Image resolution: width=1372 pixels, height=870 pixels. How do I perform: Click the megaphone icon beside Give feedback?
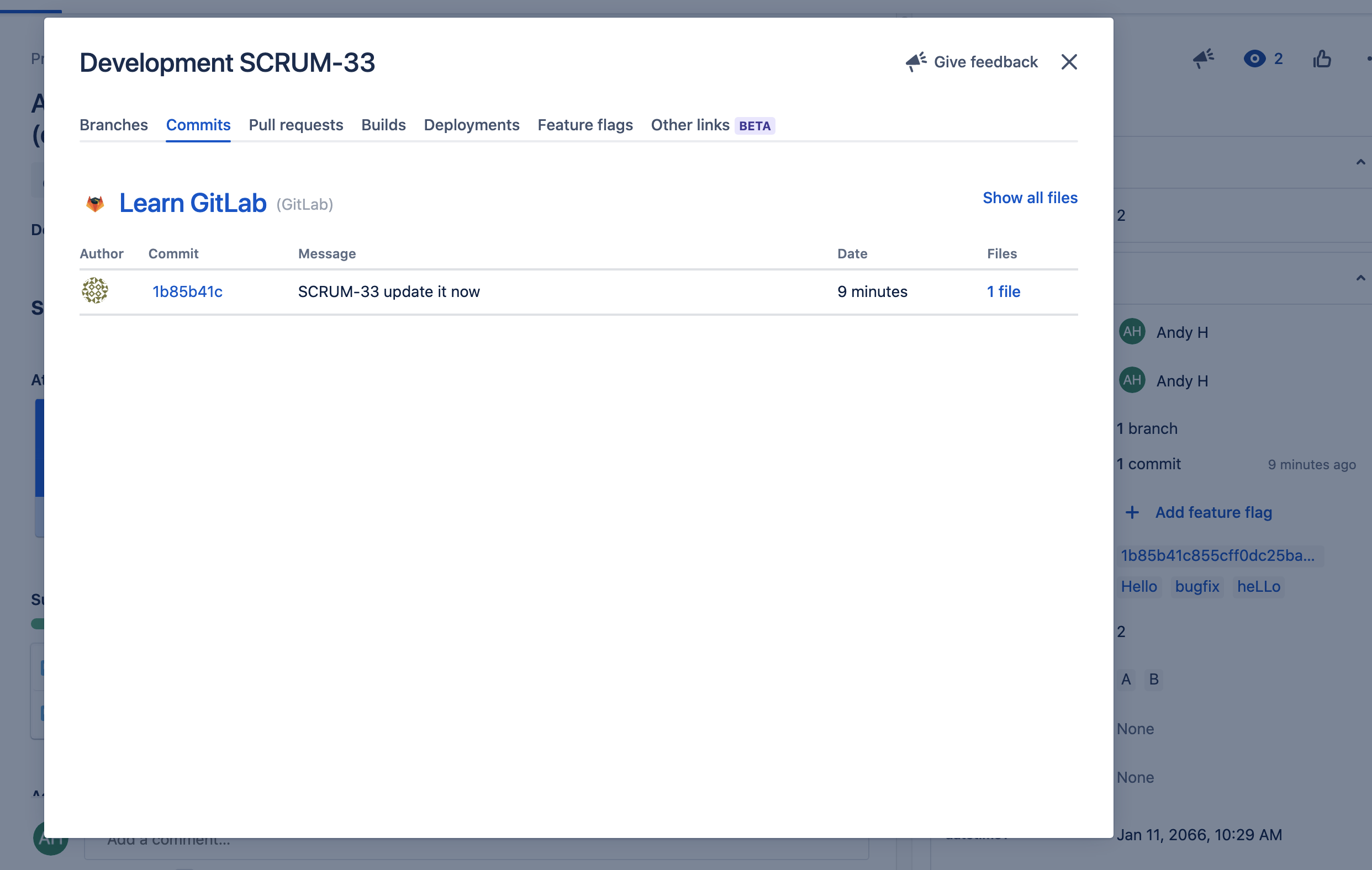[915, 61]
